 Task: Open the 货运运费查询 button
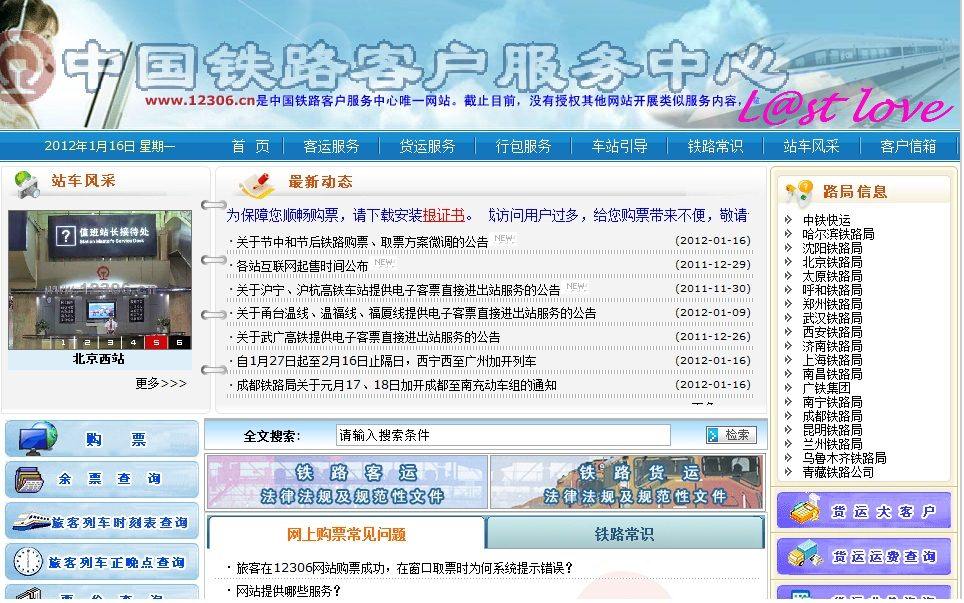pyautogui.click(x=864, y=556)
